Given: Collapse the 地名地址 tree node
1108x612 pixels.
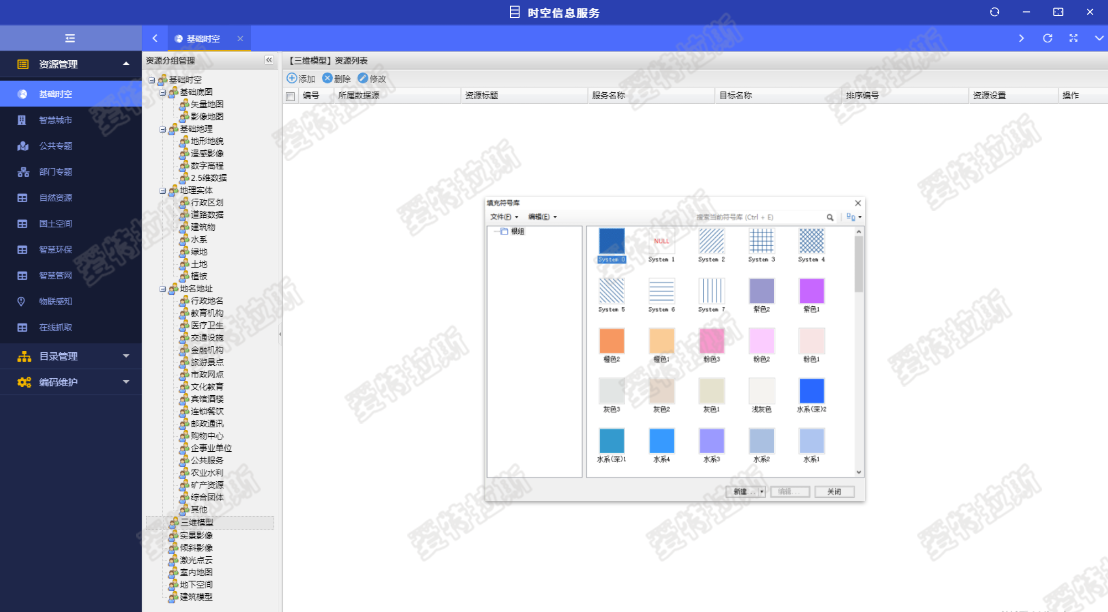Looking at the screenshot, I should pos(163,288).
